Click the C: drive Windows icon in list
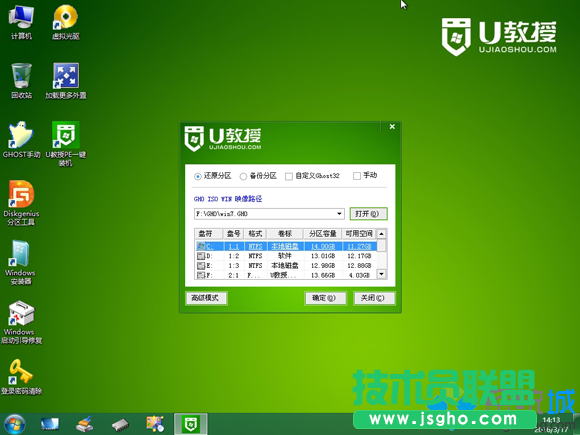 [x=201, y=246]
